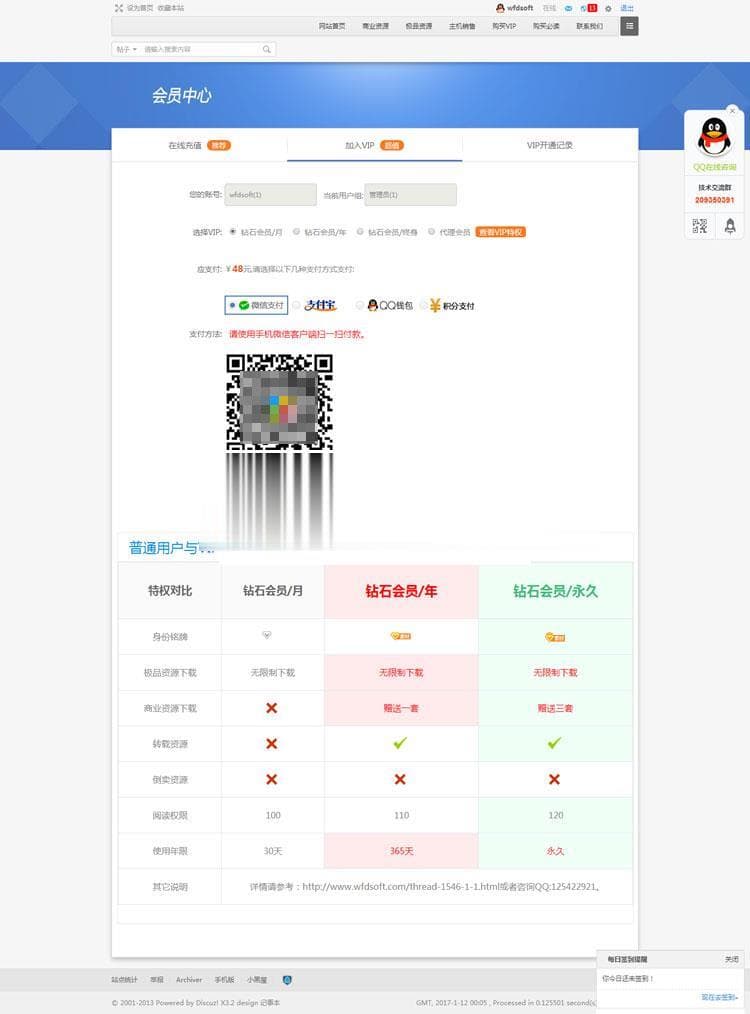This screenshot has height=1014, width=750.
Task: Click the thread-1546 URL in 其它说明 row
Action: (401, 887)
